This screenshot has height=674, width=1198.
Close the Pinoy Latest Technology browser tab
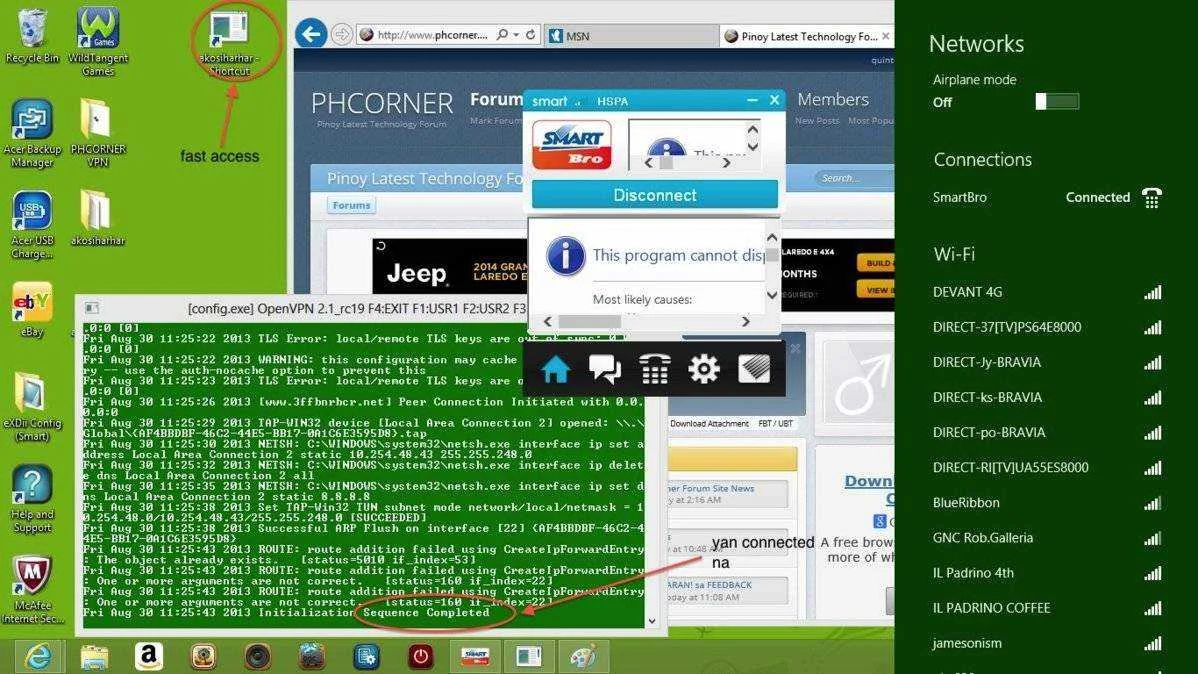(x=886, y=36)
